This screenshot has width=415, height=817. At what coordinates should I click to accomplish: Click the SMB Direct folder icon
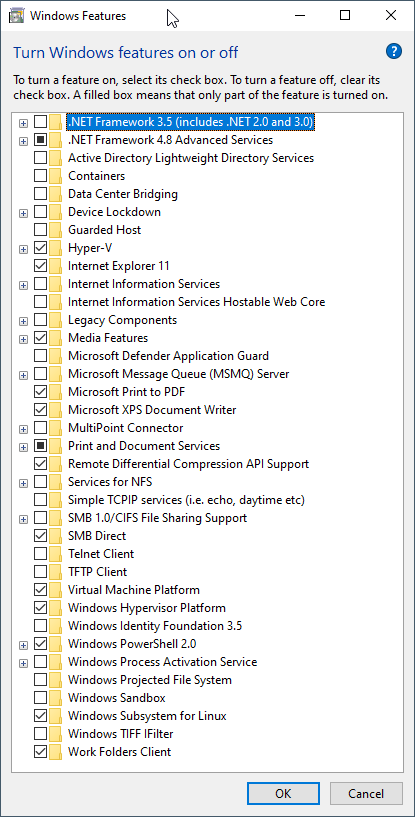click(56, 536)
